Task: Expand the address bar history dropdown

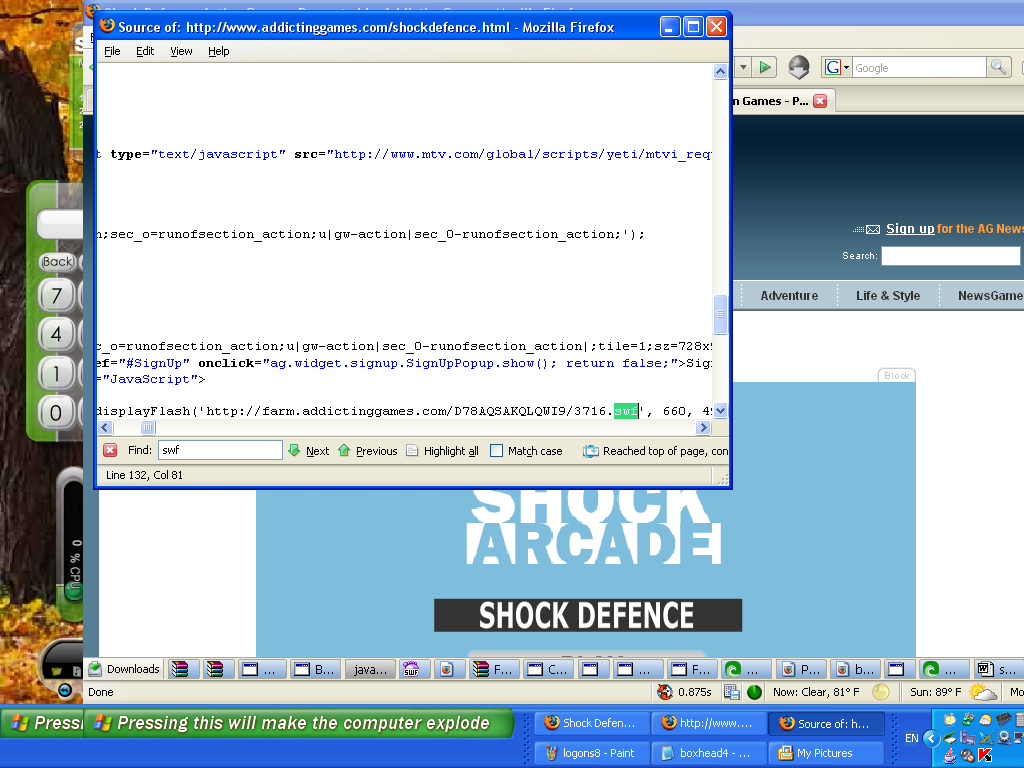Action: point(743,68)
